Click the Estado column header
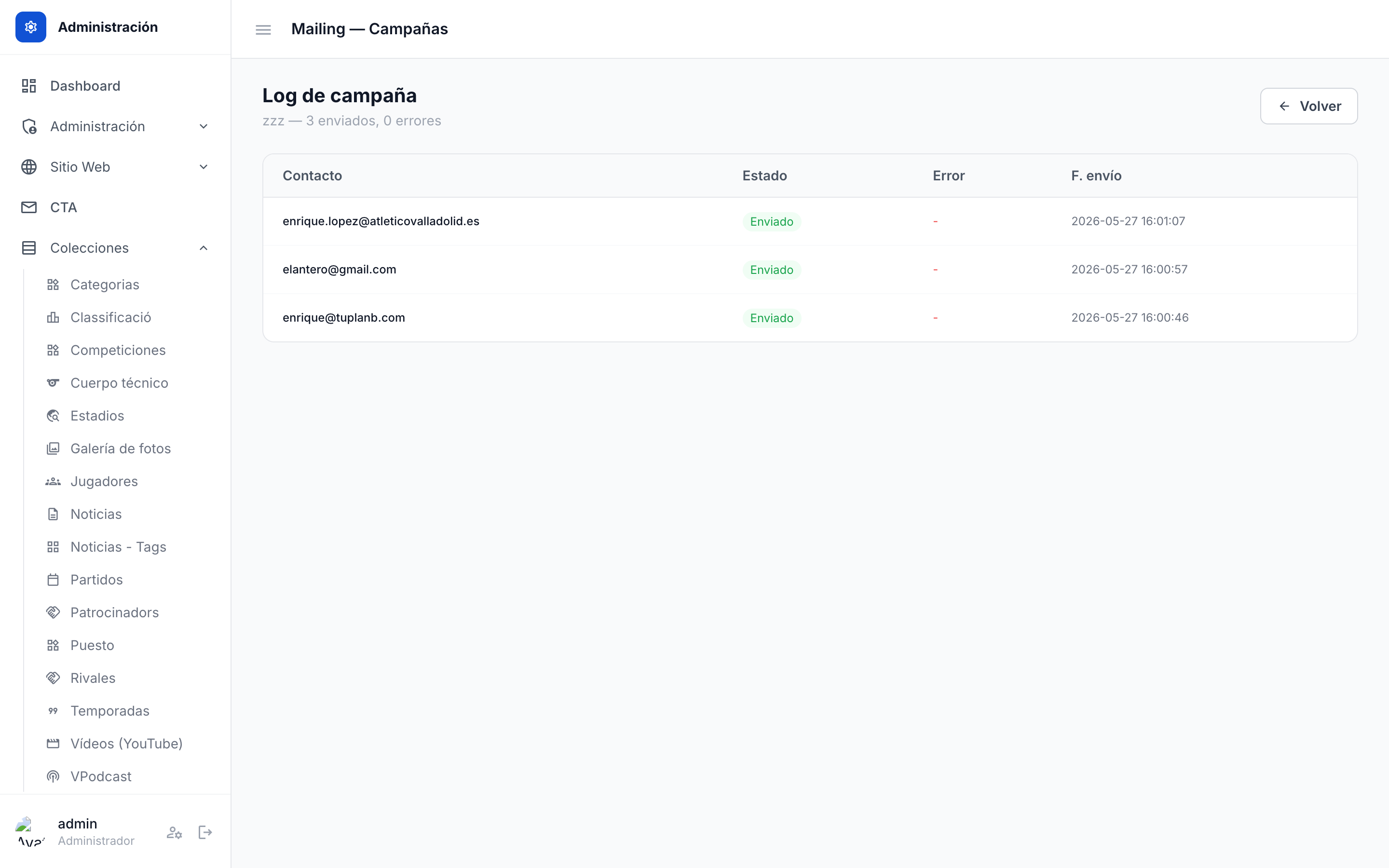 (x=764, y=176)
